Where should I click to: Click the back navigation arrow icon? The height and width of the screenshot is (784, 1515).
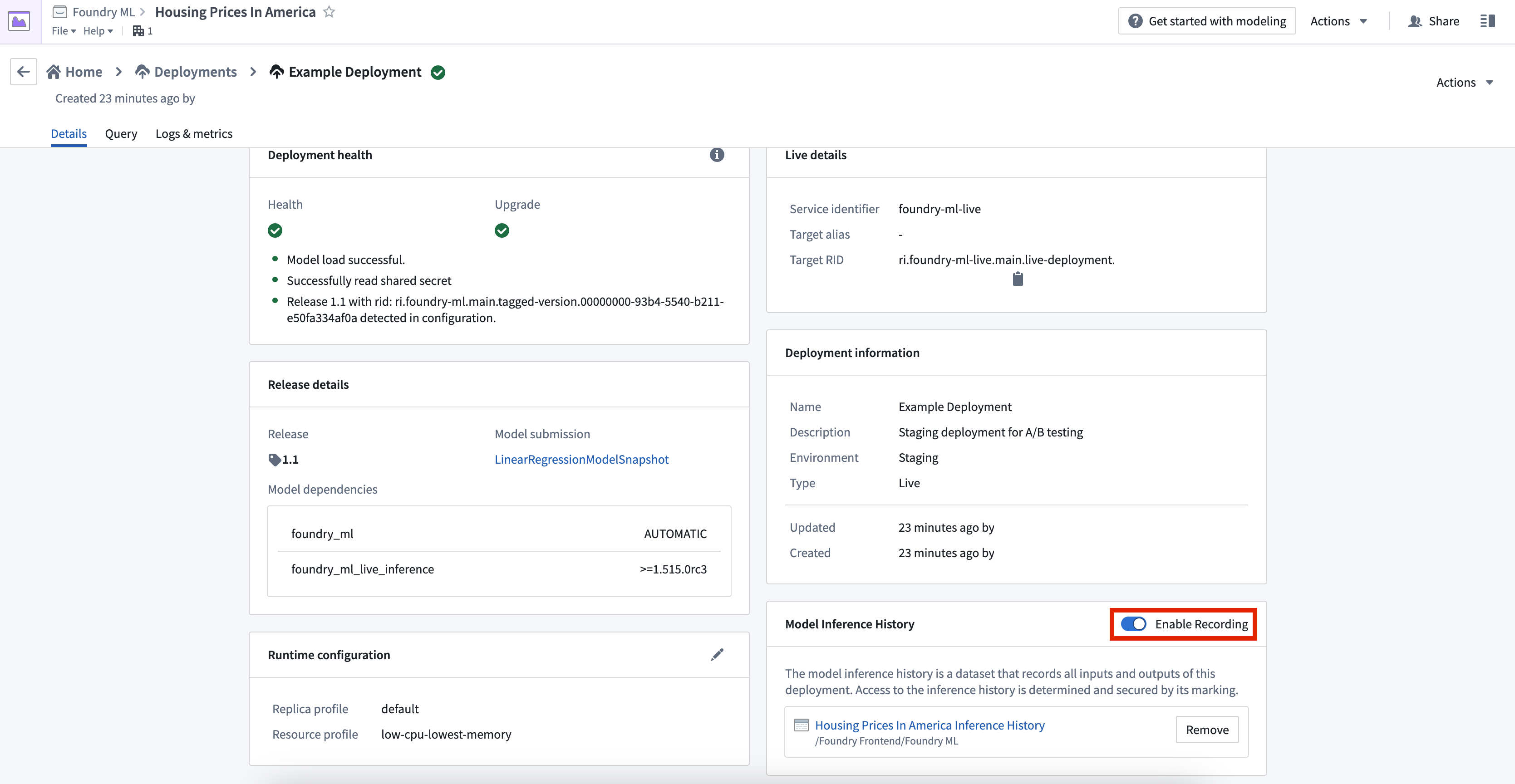(x=22, y=71)
